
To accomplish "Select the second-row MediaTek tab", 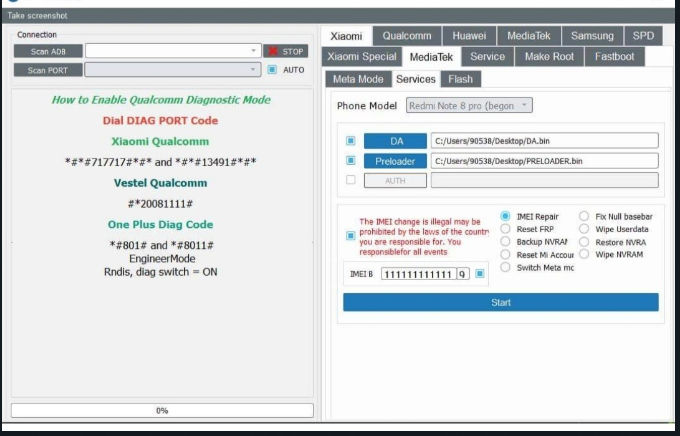I will (431, 57).
